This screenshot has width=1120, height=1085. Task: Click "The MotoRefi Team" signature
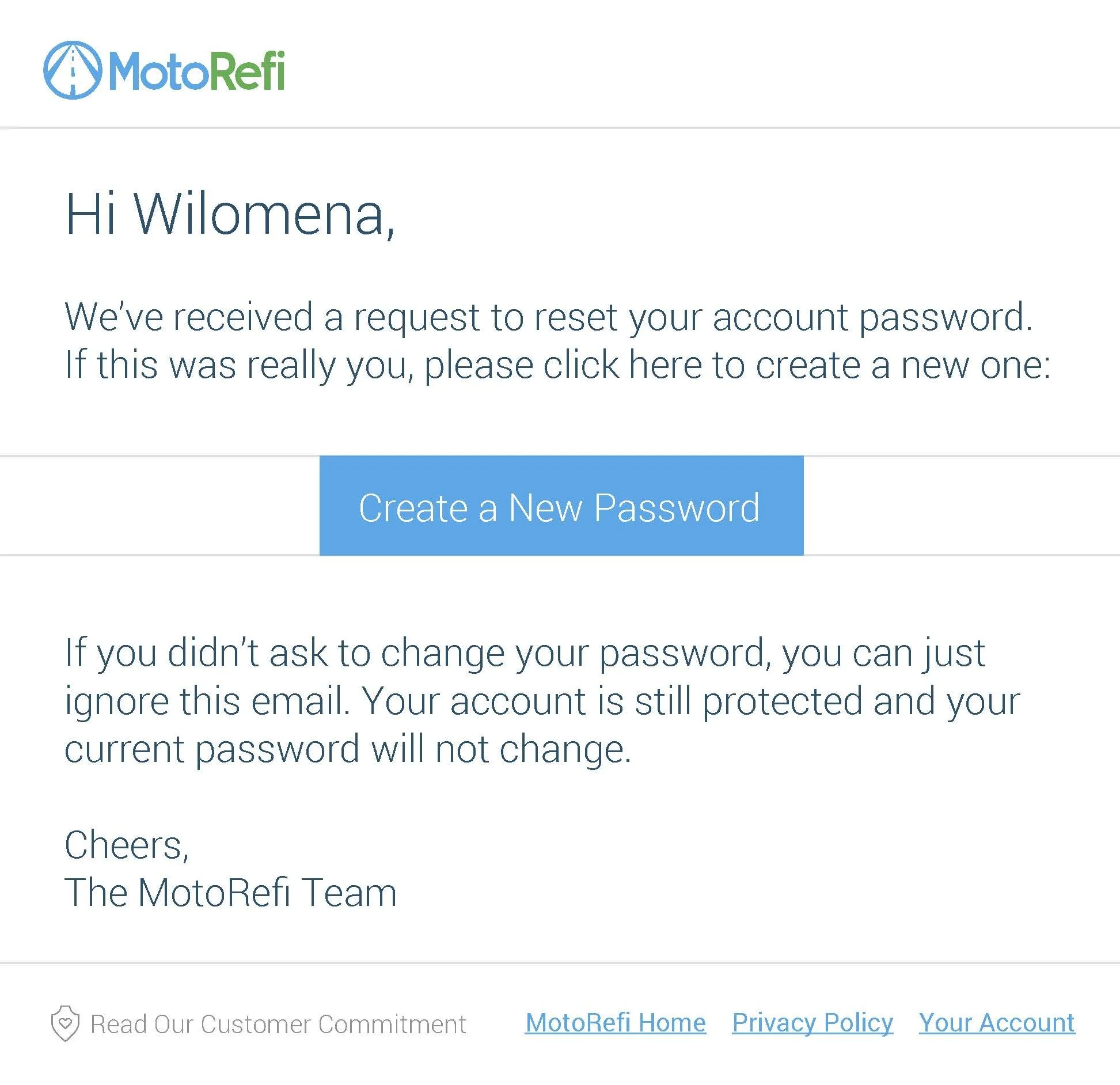click(x=230, y=893)
